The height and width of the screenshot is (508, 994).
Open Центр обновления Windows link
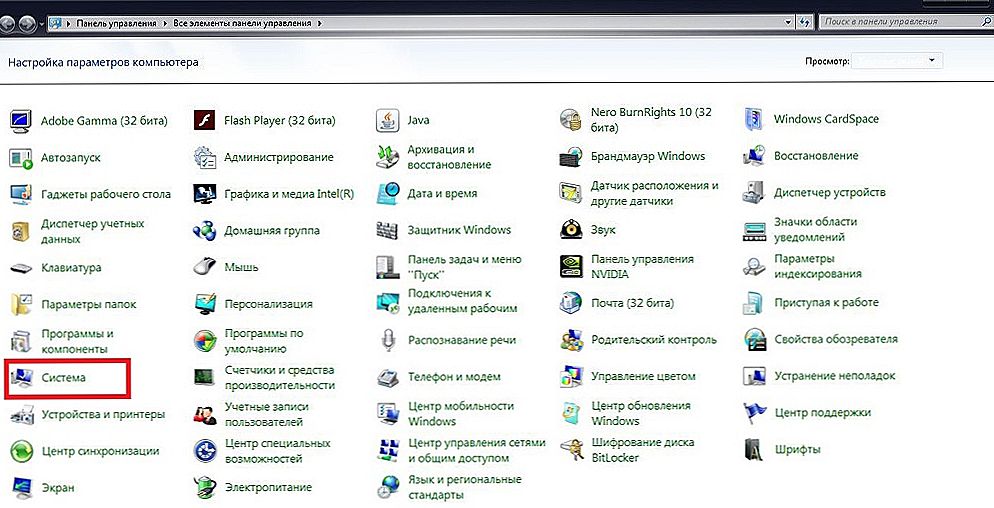click(x=641, y=413)
